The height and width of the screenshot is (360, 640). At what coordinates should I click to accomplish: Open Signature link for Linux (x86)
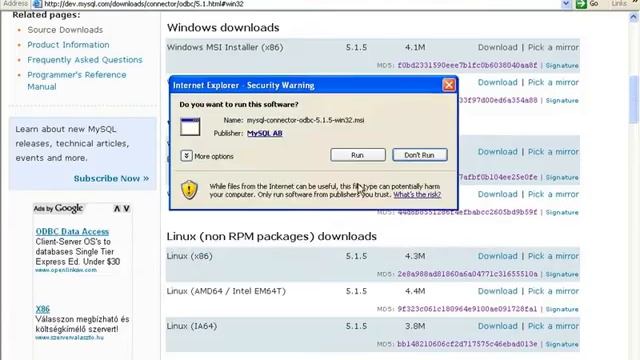coord(562,274)
